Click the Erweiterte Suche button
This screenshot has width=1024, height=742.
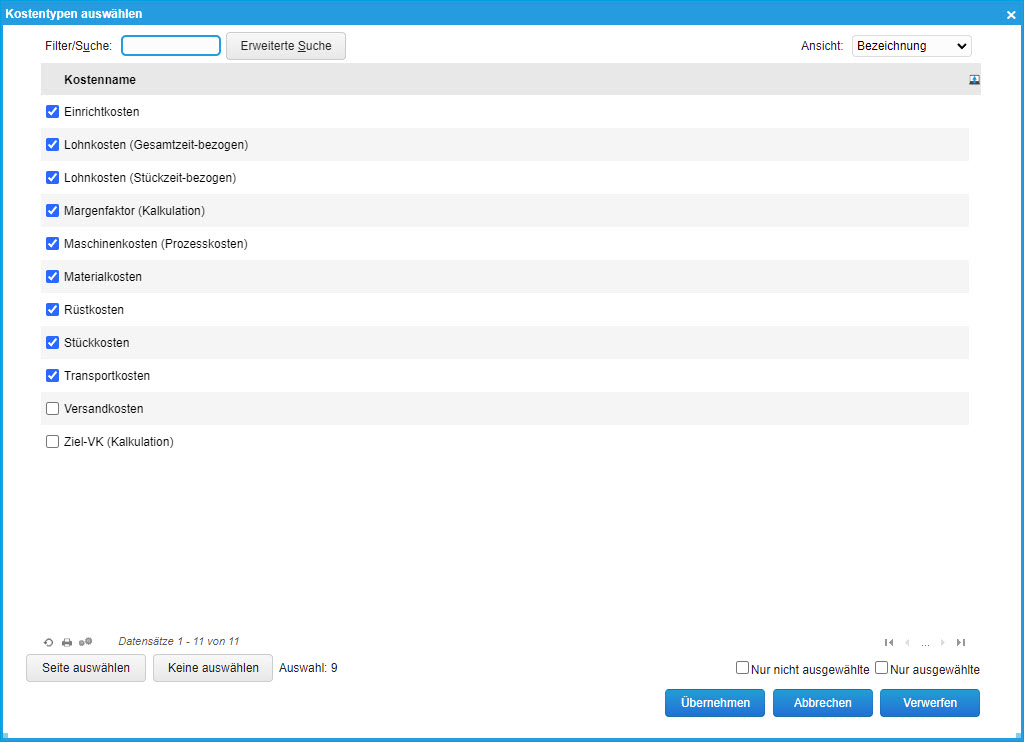286,46
